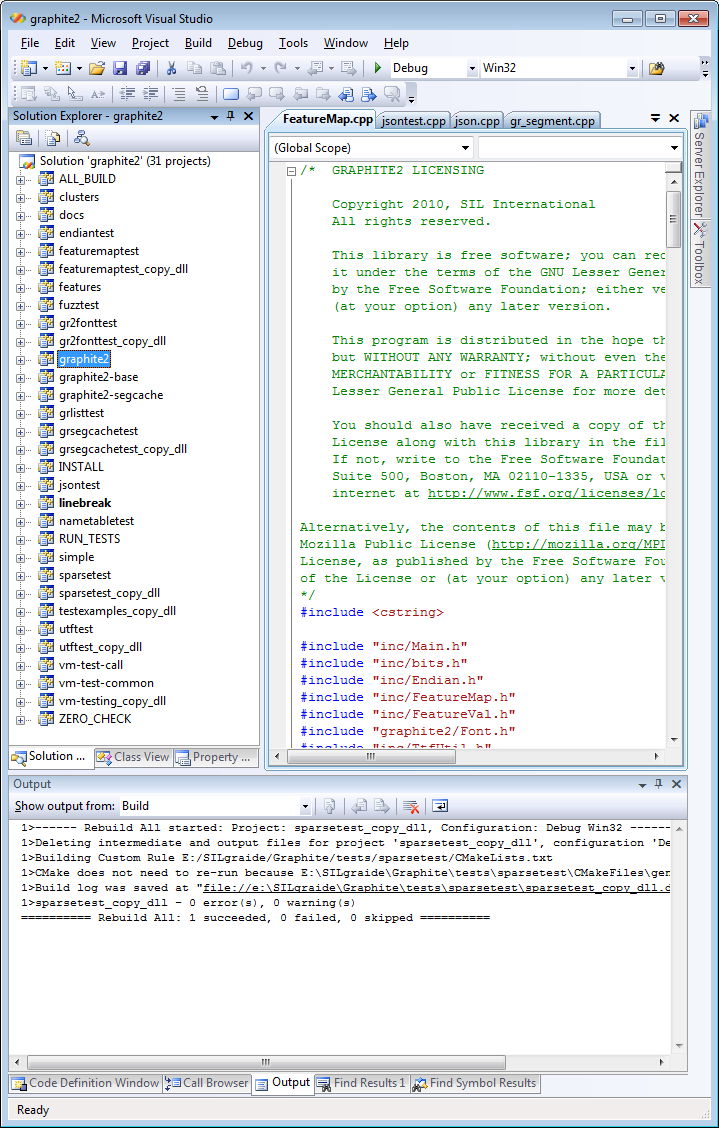Viewport: 719px width, 1128px height.
Task: Click the Open File folder icon
Action: click(97, 68)
